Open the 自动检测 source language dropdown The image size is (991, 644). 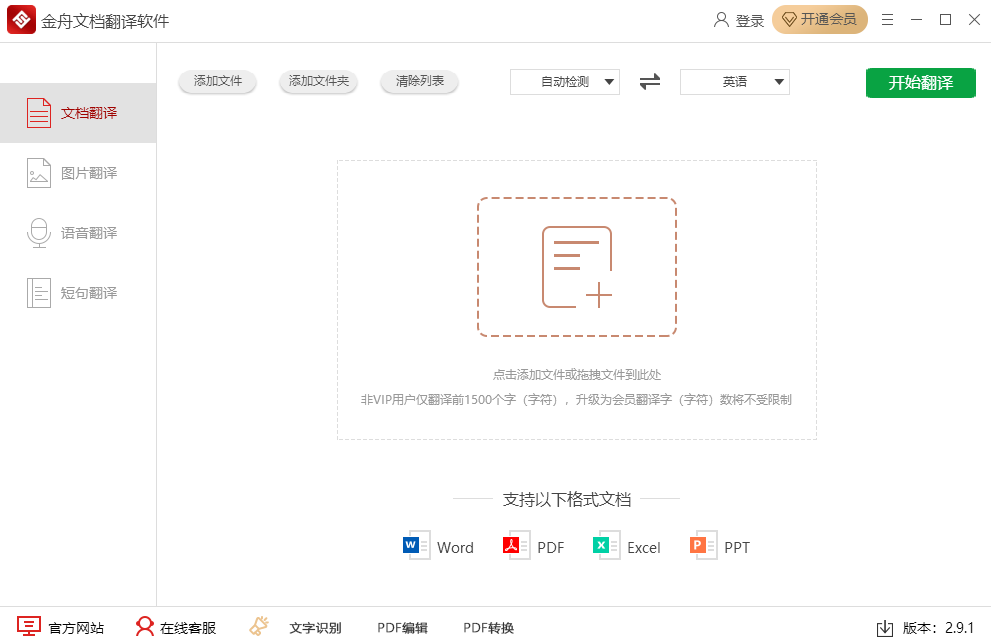click(x=564, y=82)
